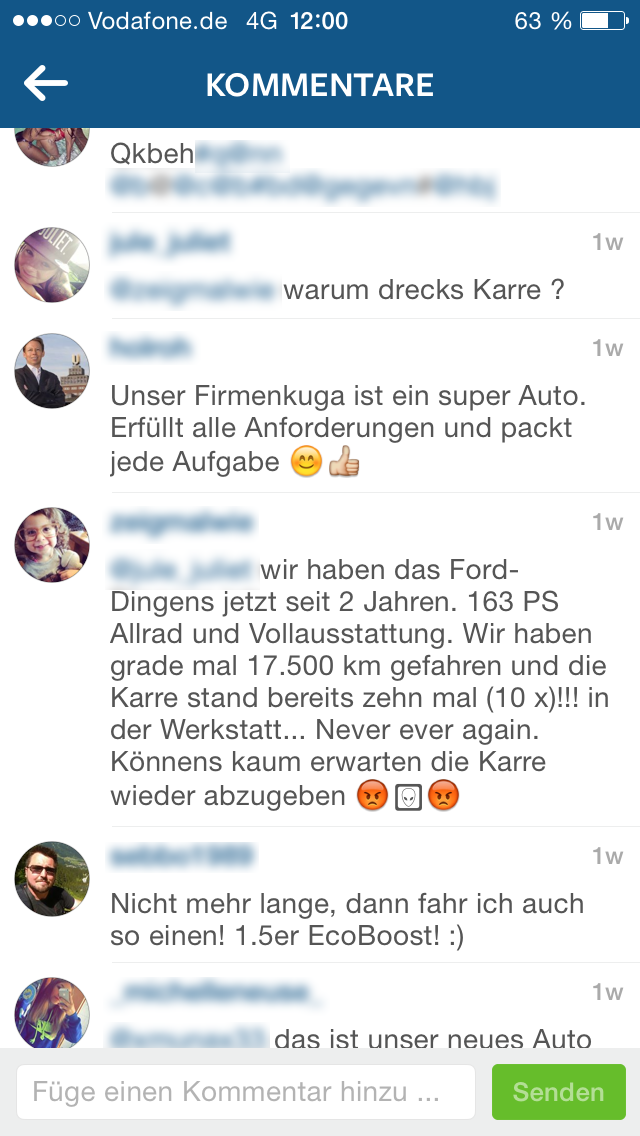Open avatar of man with sunglasses

pos(52,878)
